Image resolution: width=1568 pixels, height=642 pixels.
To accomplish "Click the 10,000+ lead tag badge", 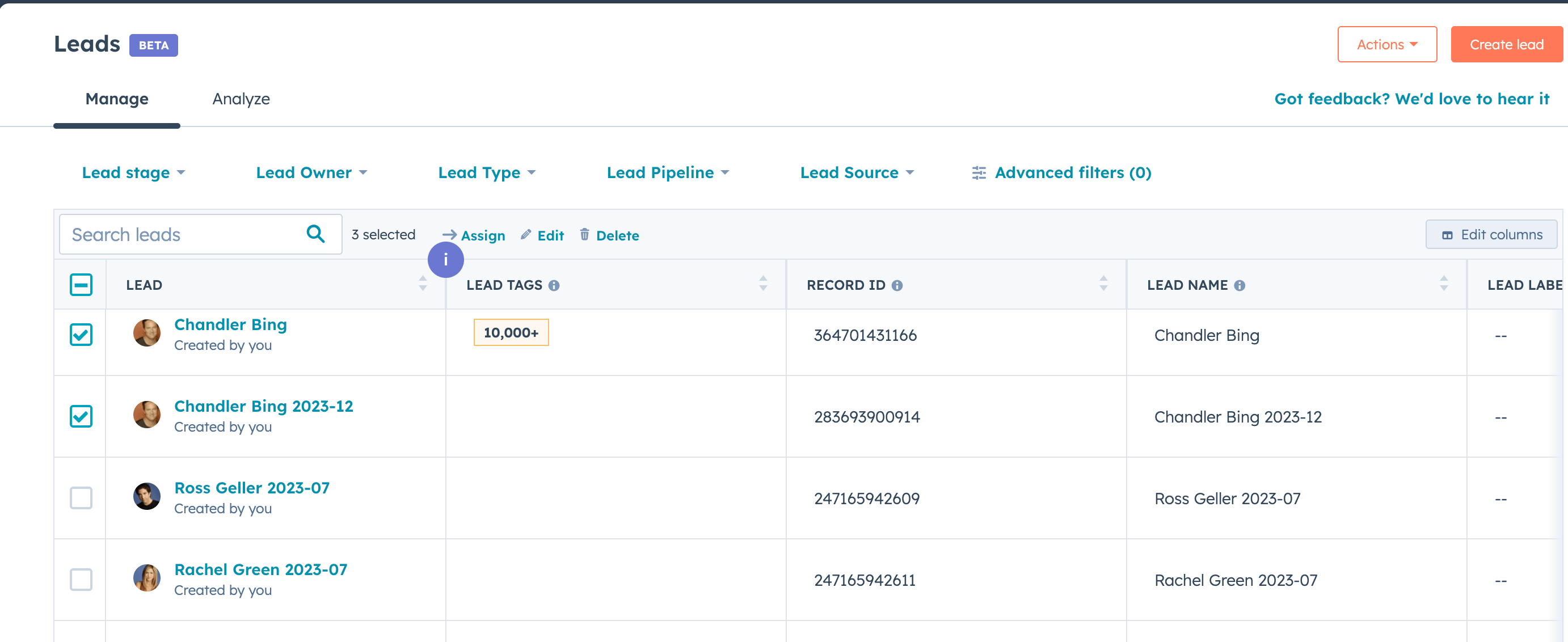I will (x=511, y=333).
